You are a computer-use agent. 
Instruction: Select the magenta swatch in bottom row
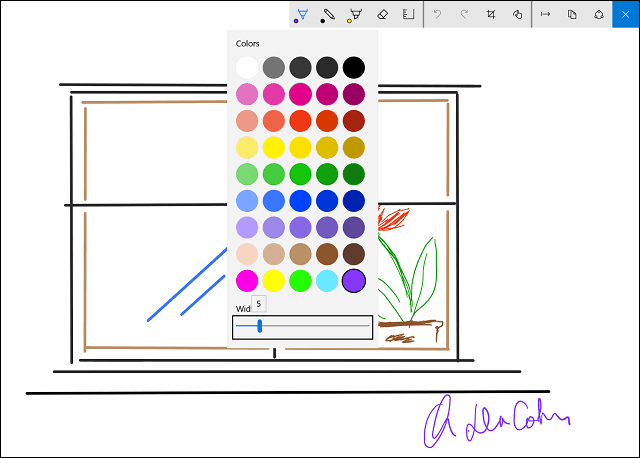[247, 281]
